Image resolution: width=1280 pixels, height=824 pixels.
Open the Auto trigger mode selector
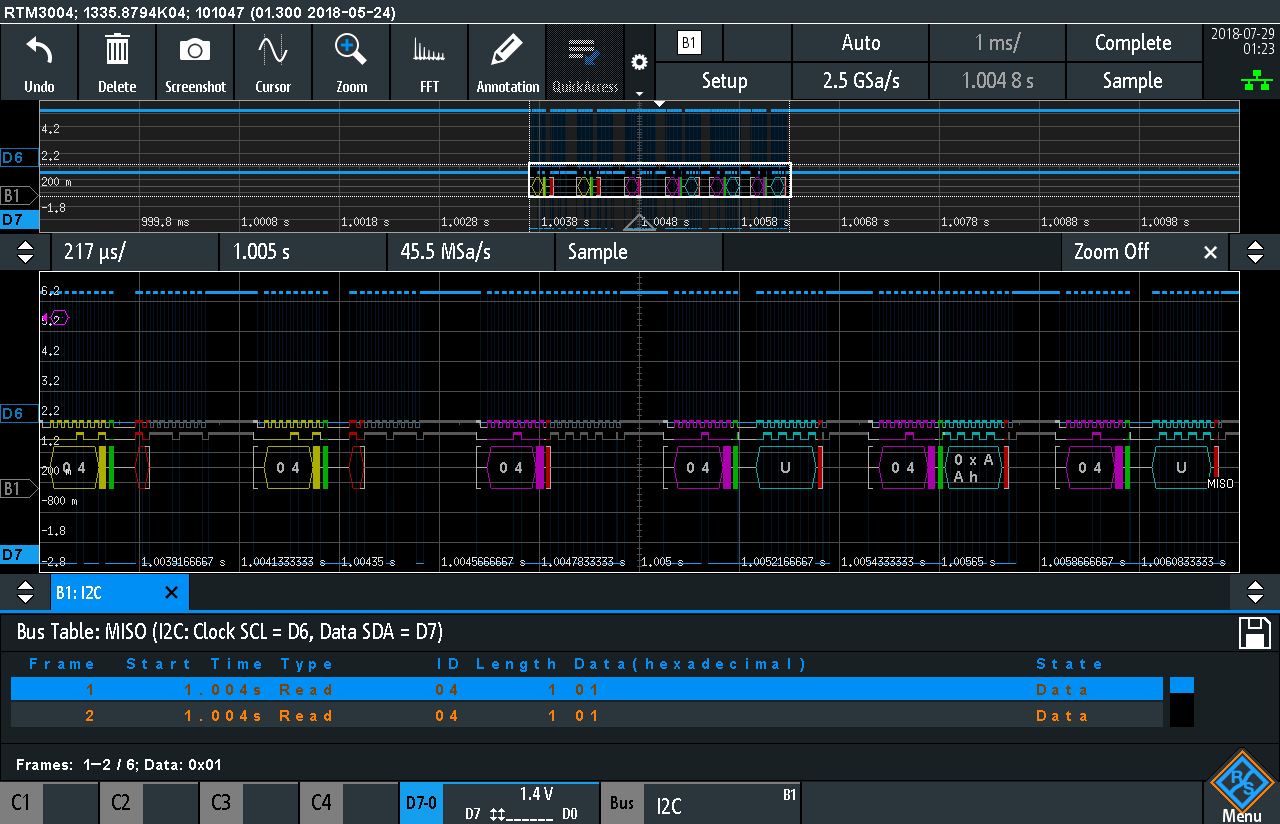pos(860,43)
